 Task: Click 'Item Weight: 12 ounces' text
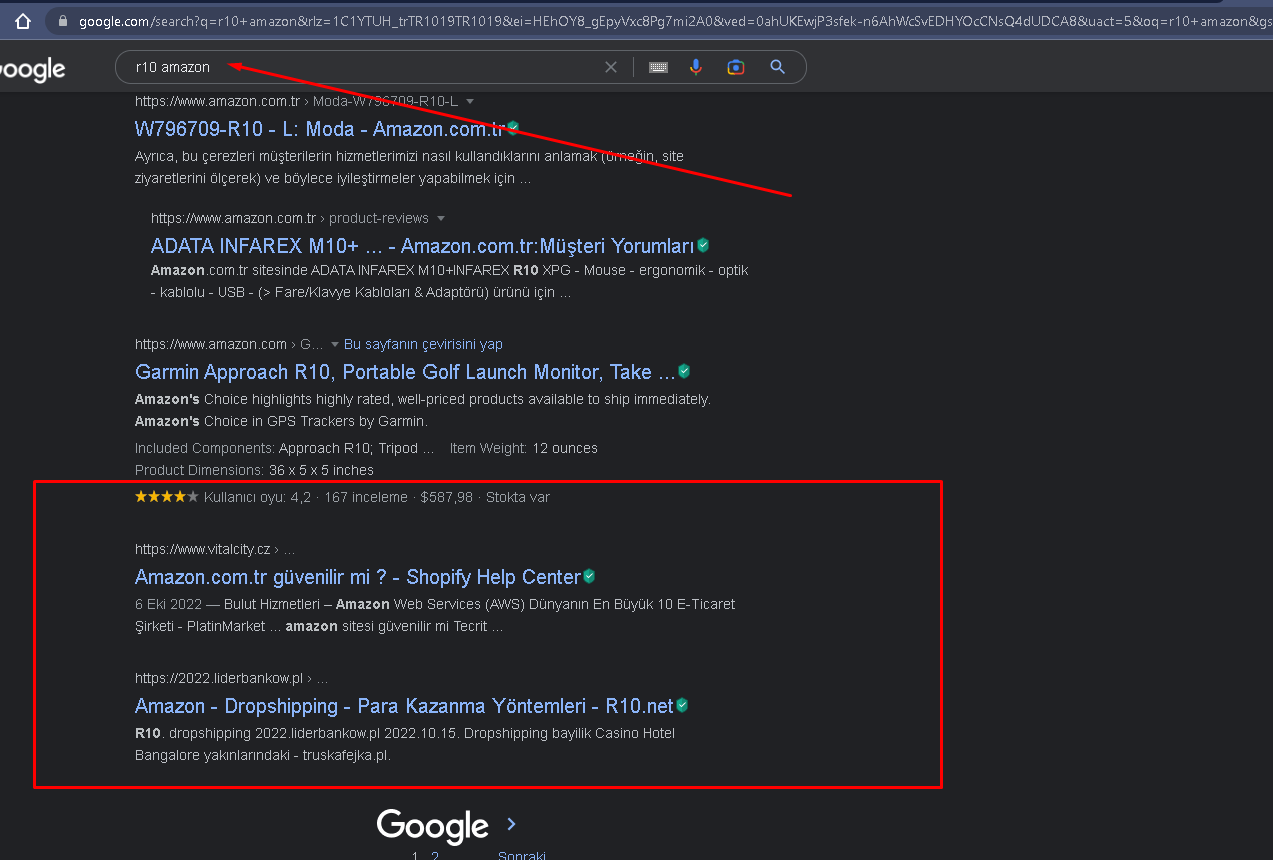524,448
